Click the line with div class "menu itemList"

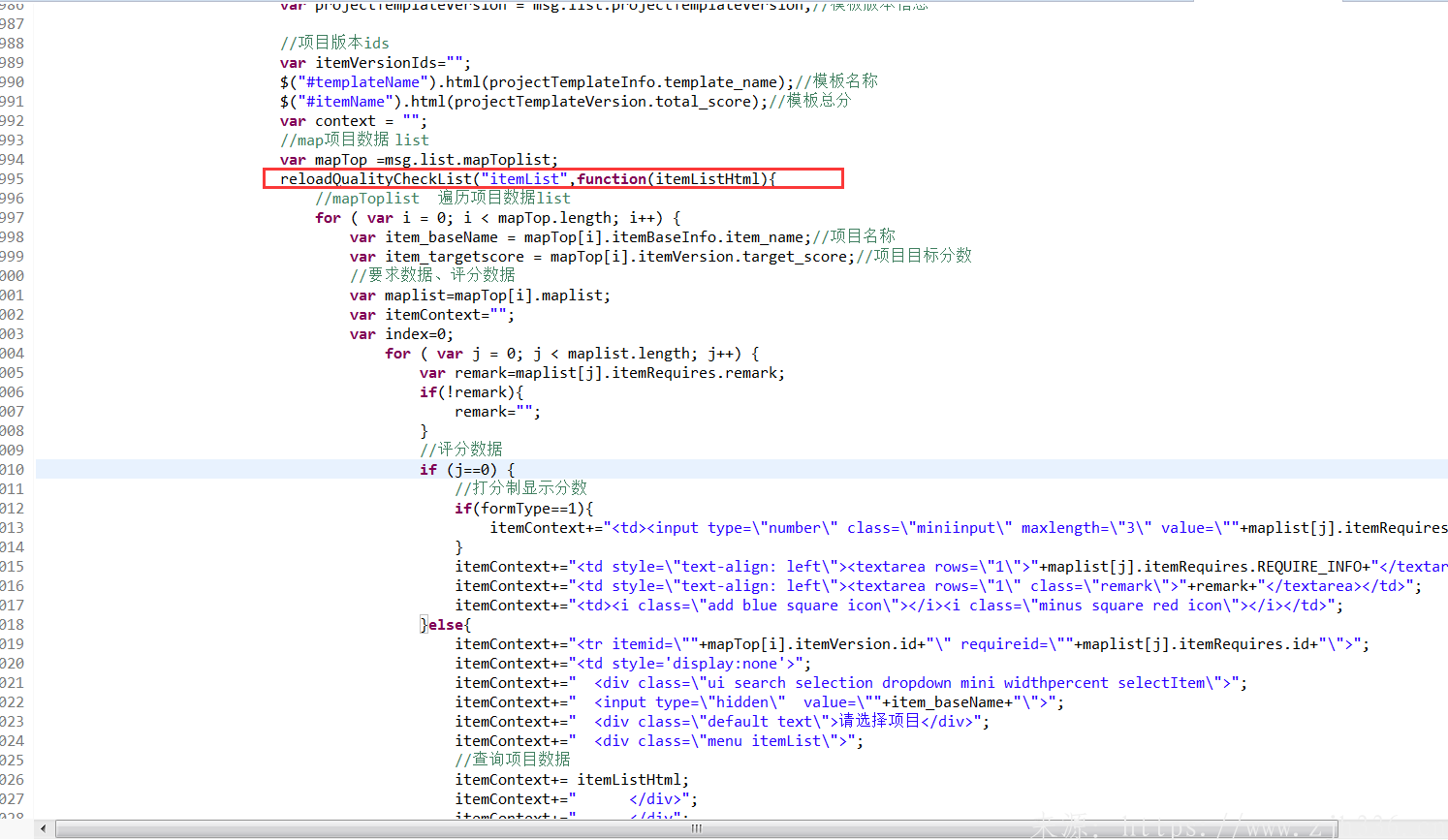(x=659, y=740)
